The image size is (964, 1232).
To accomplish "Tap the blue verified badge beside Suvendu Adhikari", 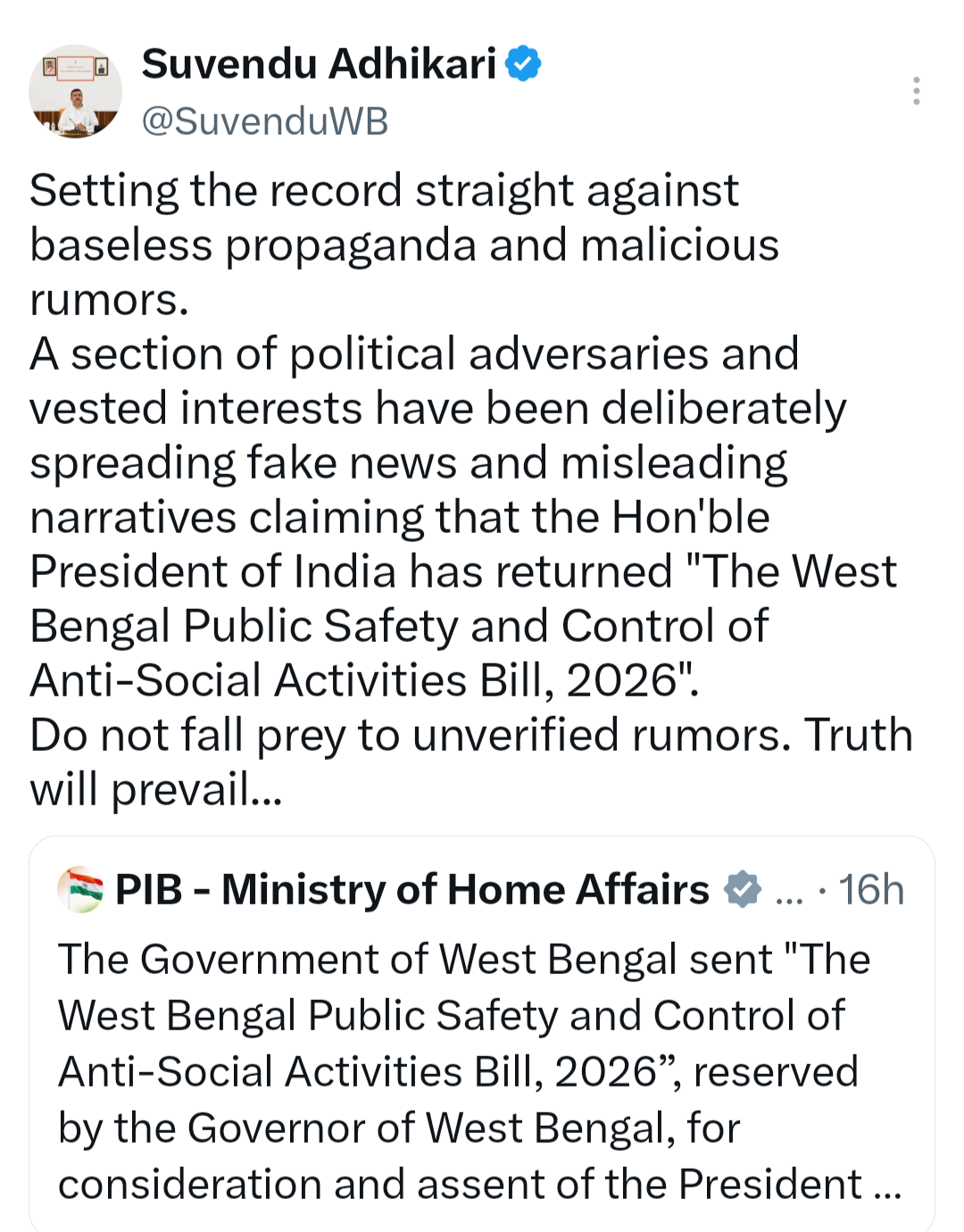I will click(x=524, y=64).
